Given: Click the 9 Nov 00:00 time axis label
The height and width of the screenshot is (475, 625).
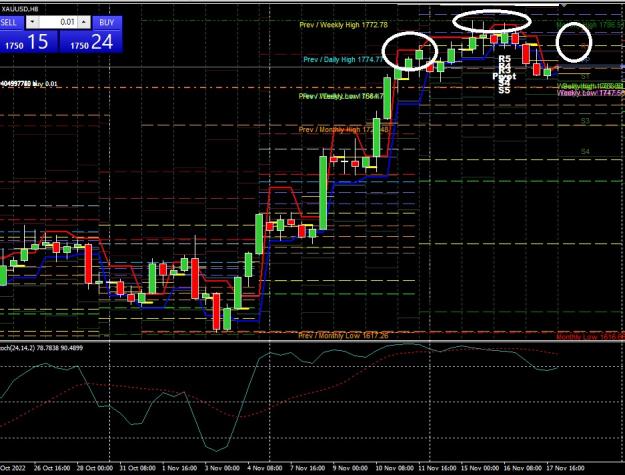Looking at the screenshot, I should point(350,468).
